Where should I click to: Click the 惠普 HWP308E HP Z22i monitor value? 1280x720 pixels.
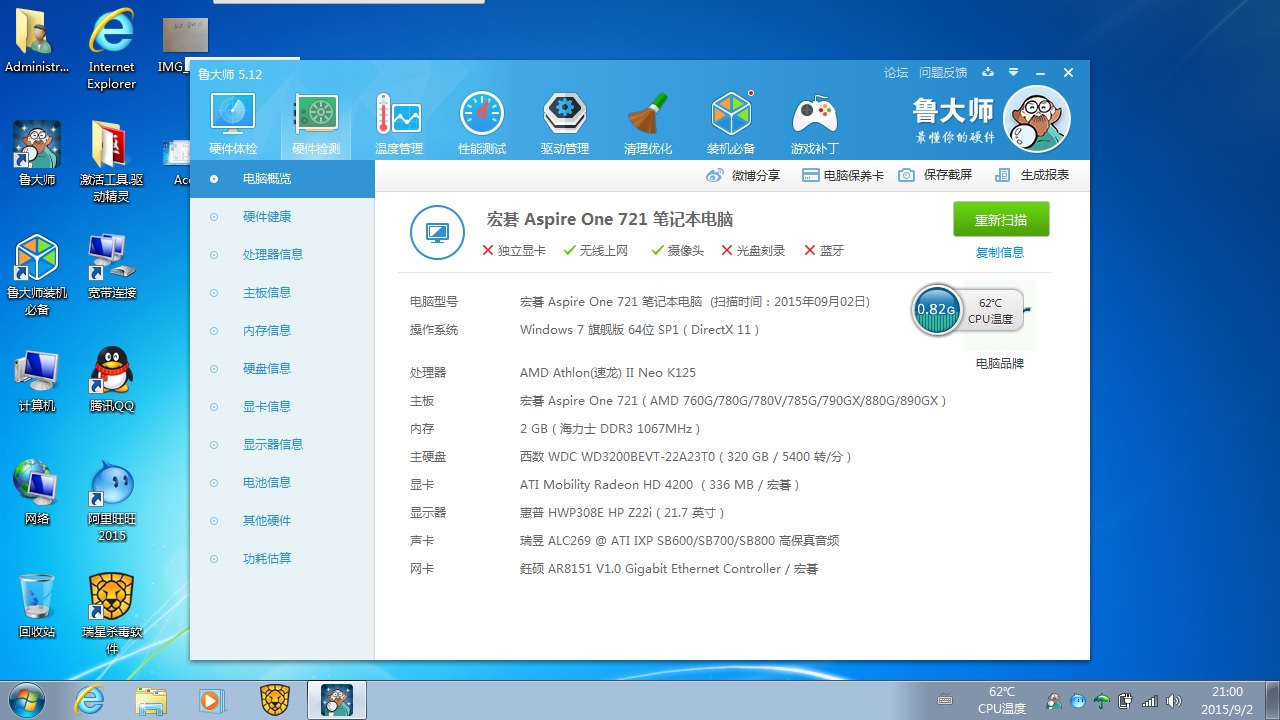tap(622, 513)
